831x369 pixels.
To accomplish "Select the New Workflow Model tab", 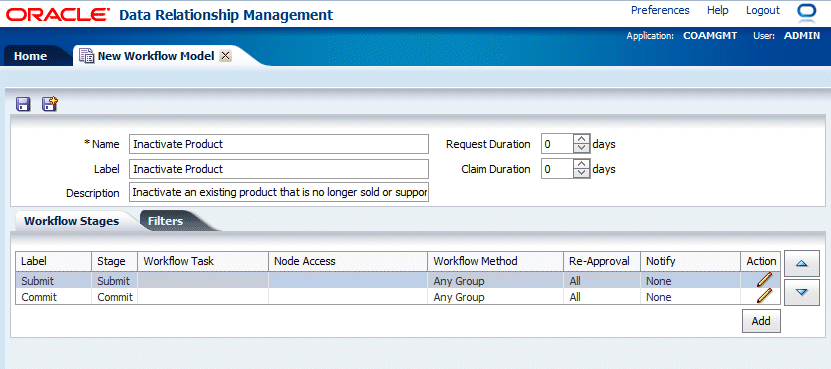I will click(x=156, y=56).
